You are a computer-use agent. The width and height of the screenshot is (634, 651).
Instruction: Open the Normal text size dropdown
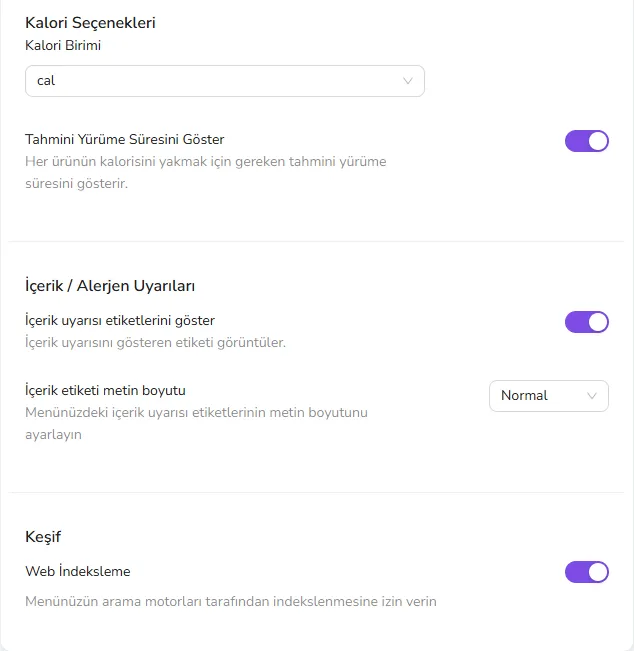[x=548, y=396]
